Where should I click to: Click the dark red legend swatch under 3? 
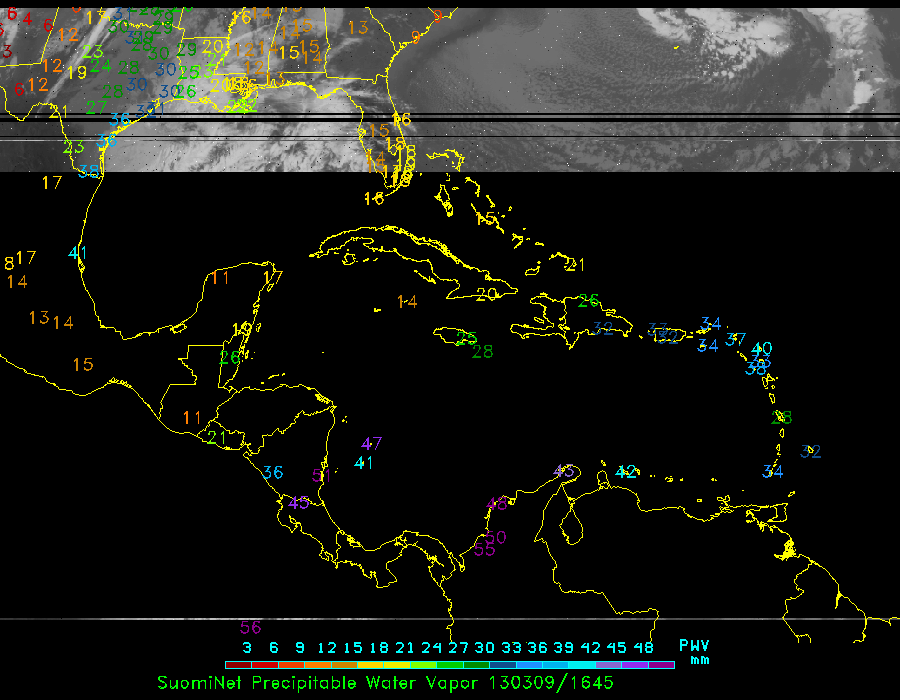coord(238,664)
